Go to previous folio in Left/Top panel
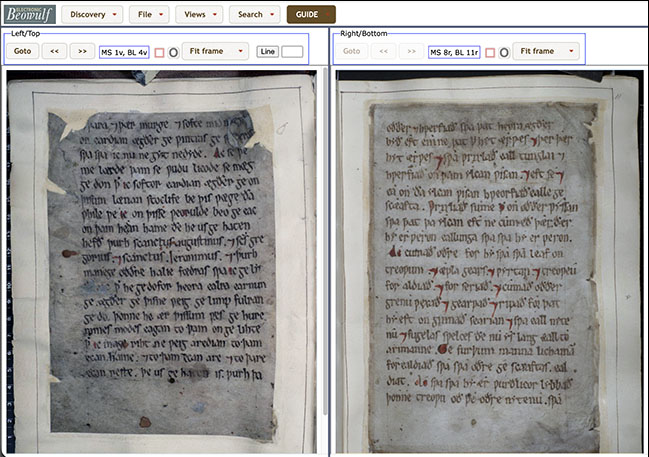 (54, 51)
